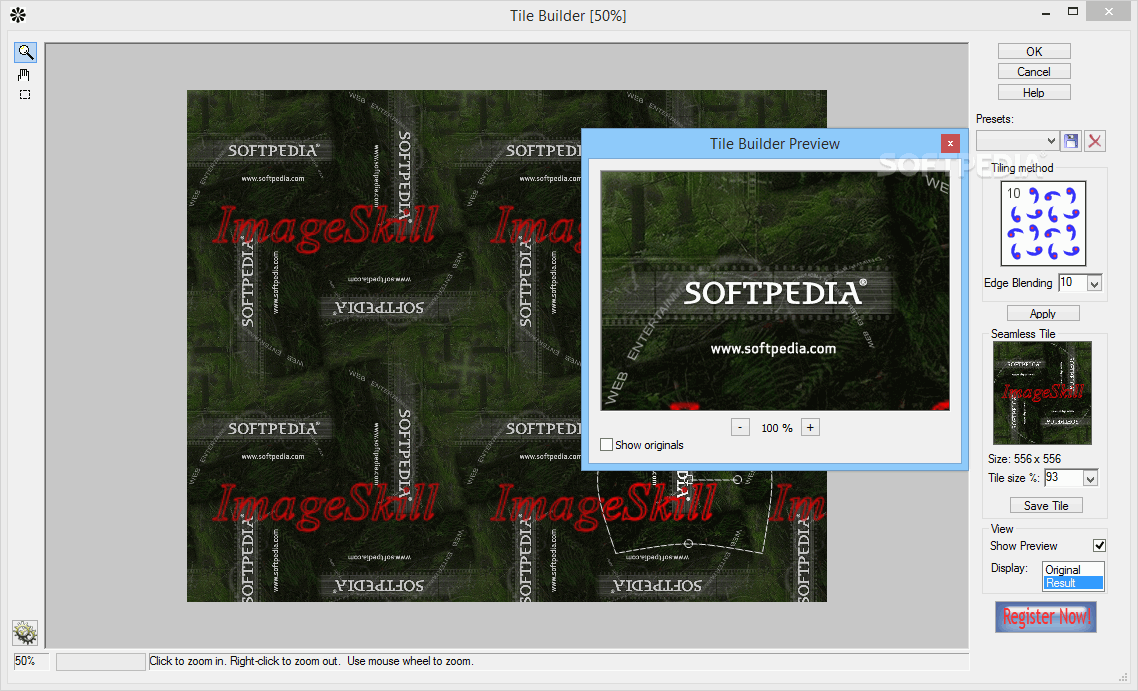Click the Seamless Tile thumbnail preview
Viewport: 1138px width, 691px height.
tap(1042, 393)
